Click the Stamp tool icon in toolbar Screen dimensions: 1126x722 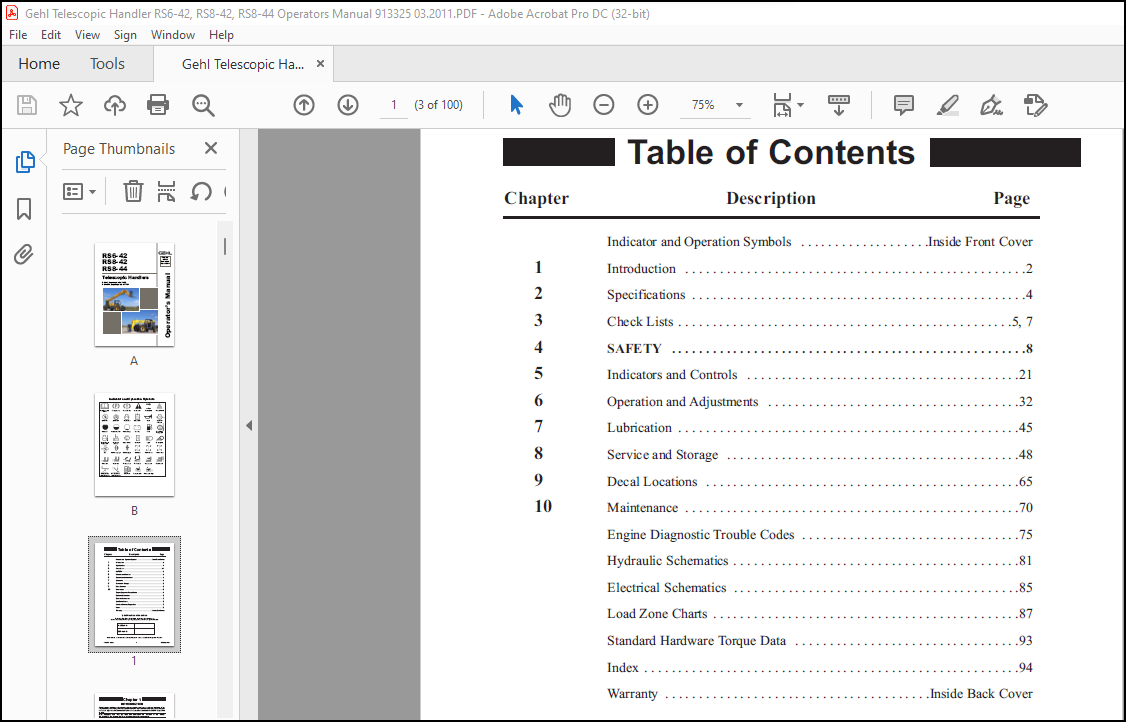[x=1036, y=105]
